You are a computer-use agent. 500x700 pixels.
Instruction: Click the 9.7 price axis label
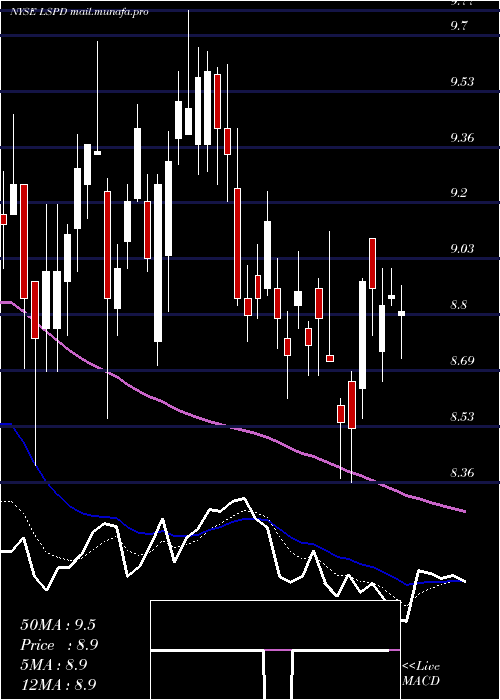459,25
